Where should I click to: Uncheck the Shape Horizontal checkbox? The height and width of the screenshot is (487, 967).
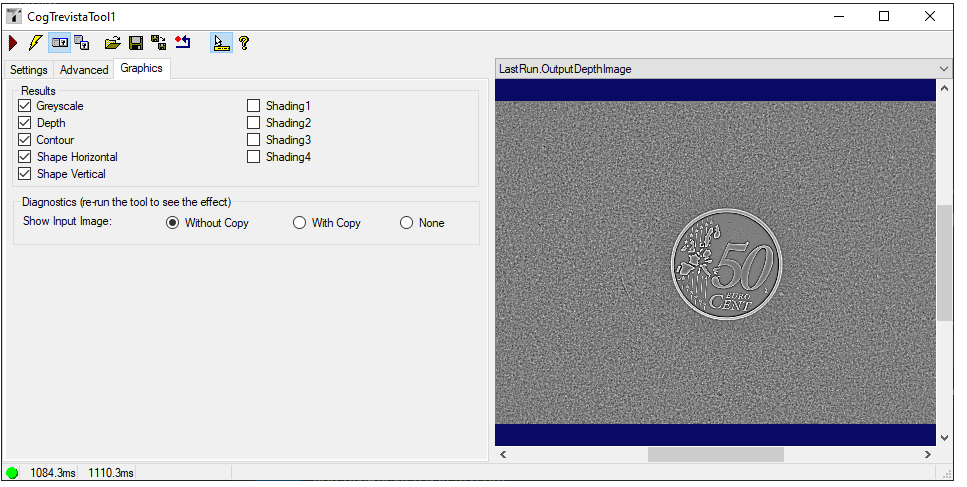[x=25, y=157]
